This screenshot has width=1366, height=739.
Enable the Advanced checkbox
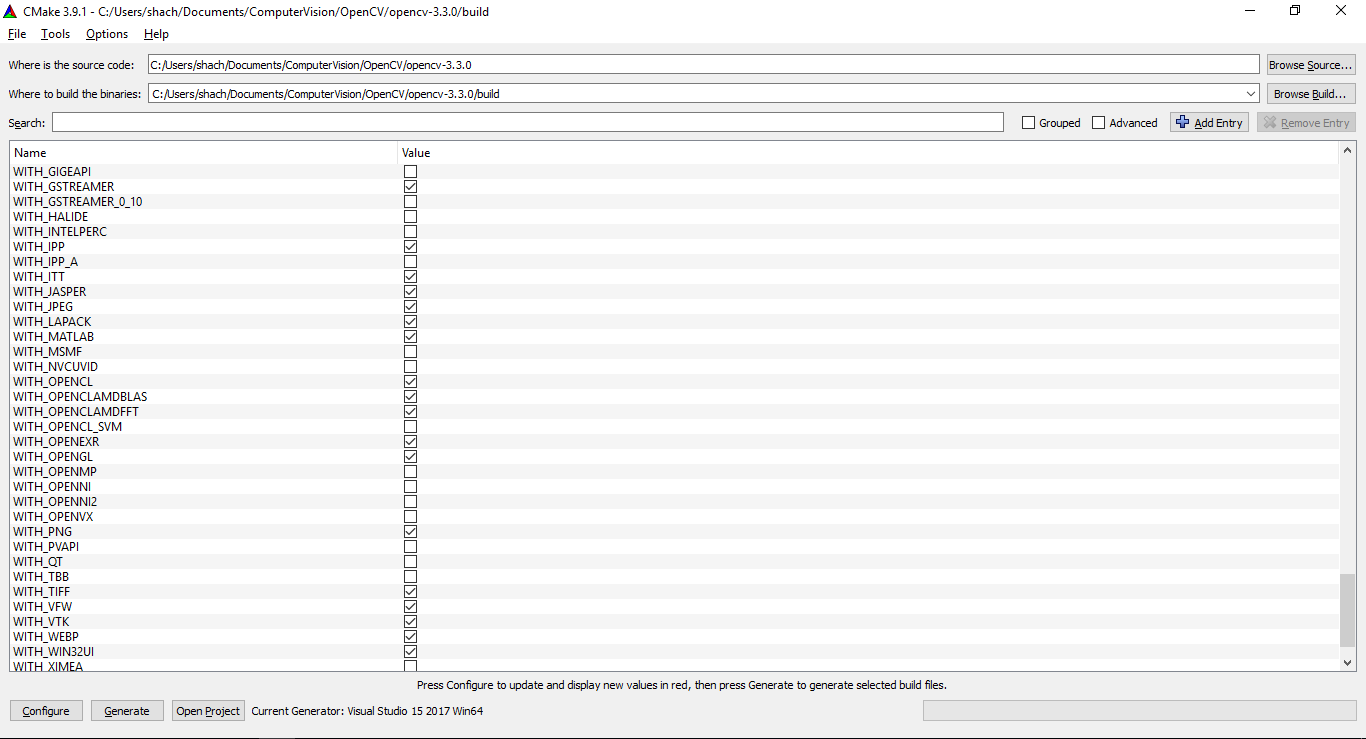click(1098, 122)
